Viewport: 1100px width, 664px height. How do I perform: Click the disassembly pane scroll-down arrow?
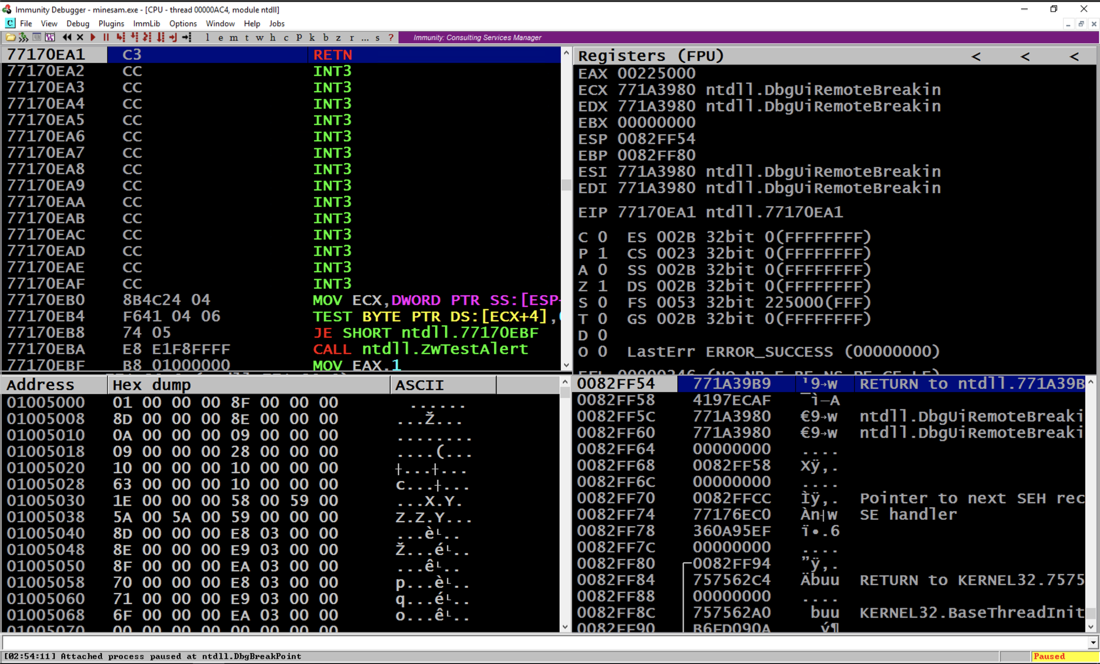(x=566, y=365)
